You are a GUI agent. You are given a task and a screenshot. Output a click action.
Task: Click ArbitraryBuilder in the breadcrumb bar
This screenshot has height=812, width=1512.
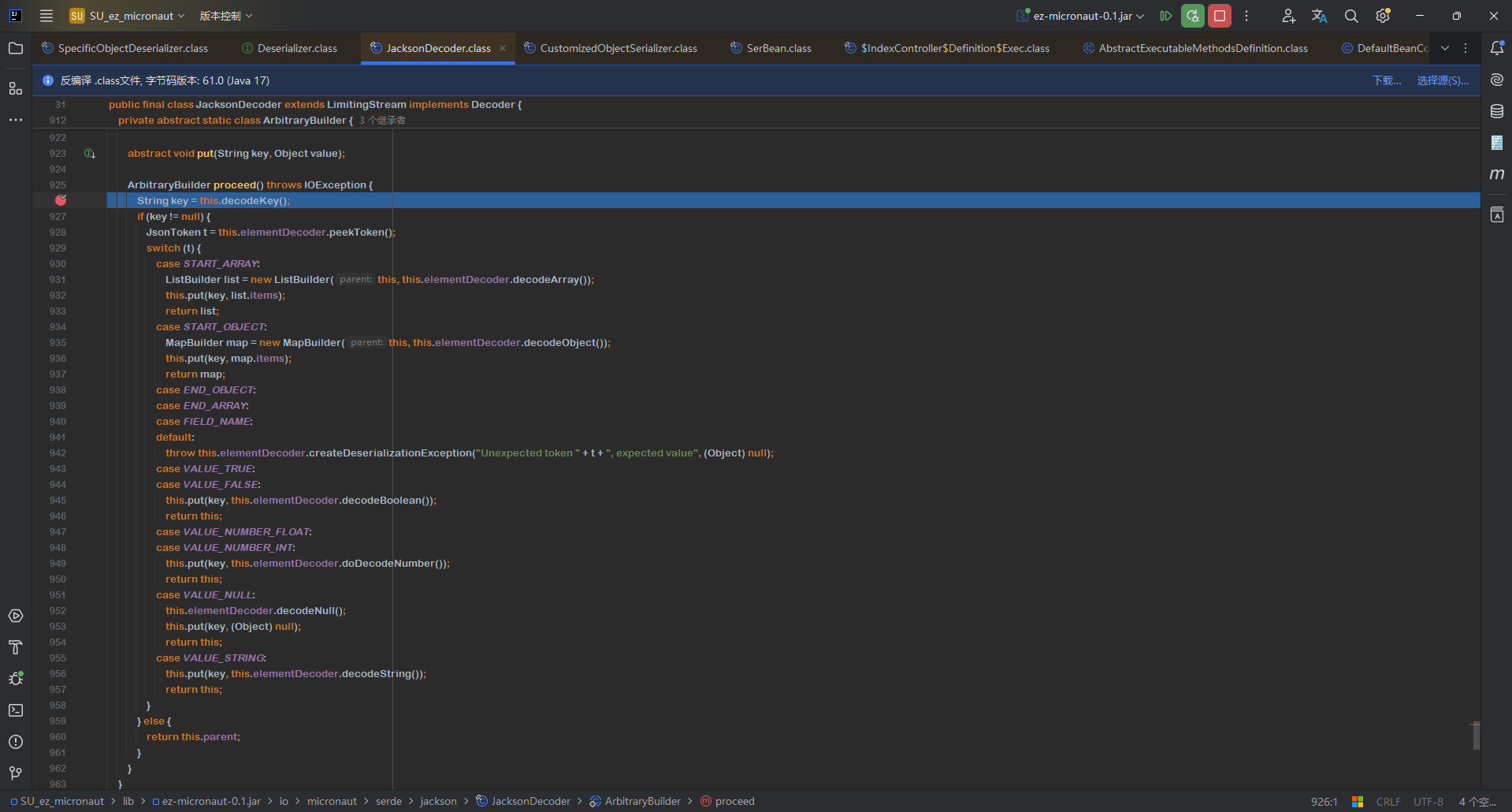[x=635, y=801]
